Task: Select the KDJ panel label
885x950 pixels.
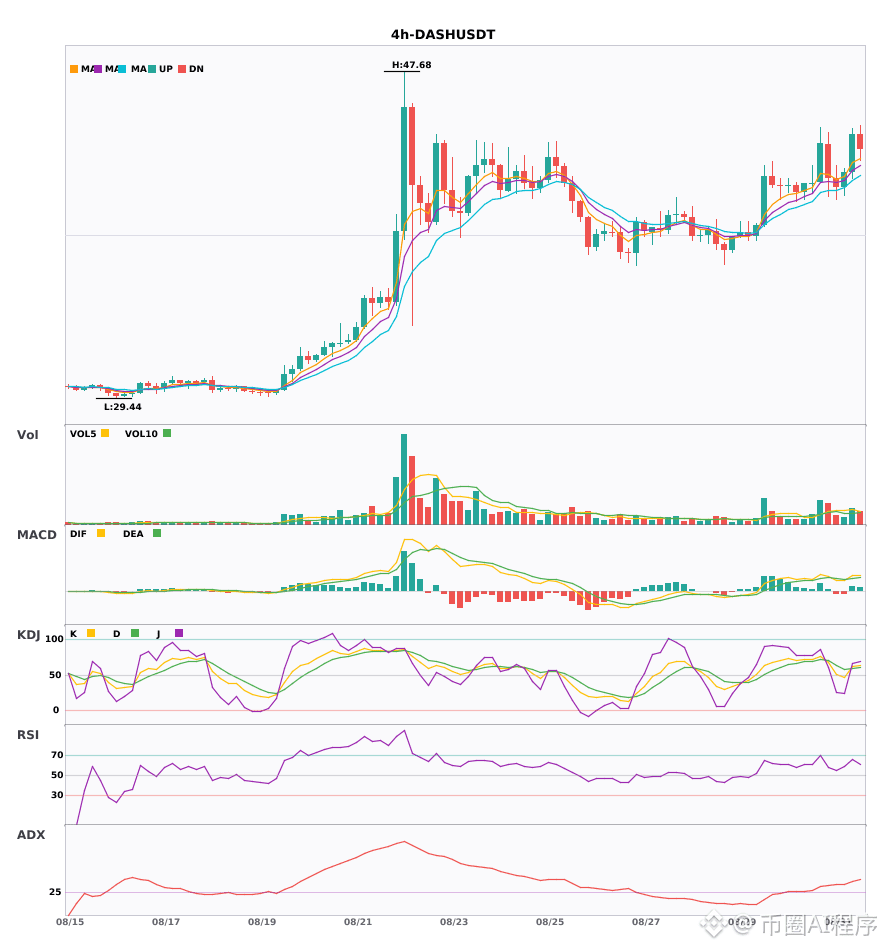Action: [x=28, y=635]
